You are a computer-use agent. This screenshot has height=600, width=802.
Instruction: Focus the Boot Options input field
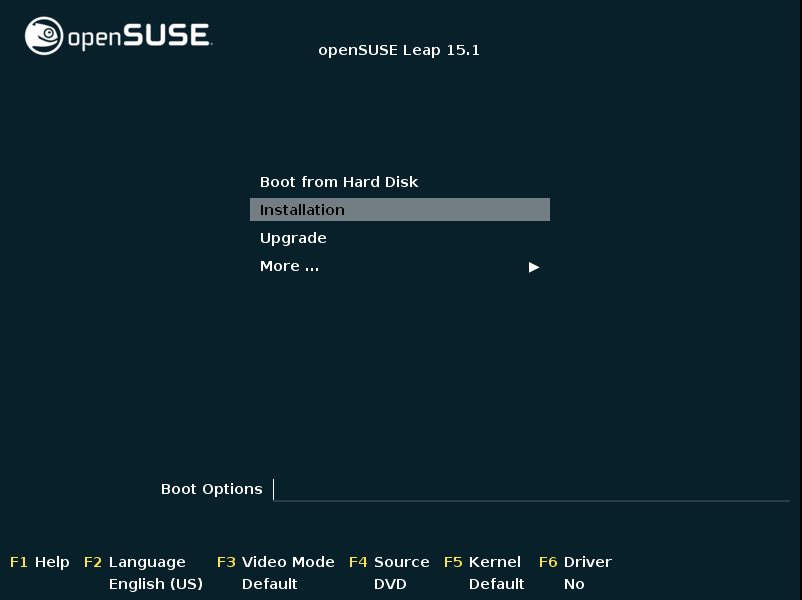pyautogui.click(x=531, y=490)
